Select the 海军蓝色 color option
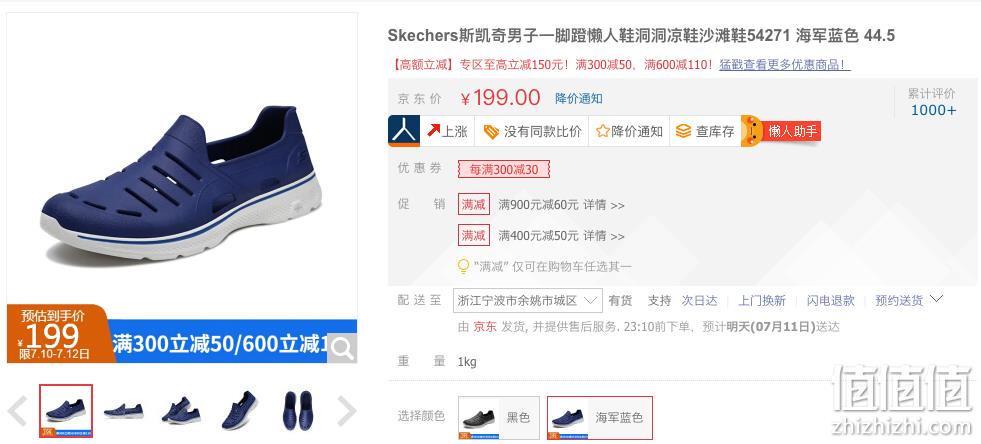The image size is (981, 444). tap(599, 417)
